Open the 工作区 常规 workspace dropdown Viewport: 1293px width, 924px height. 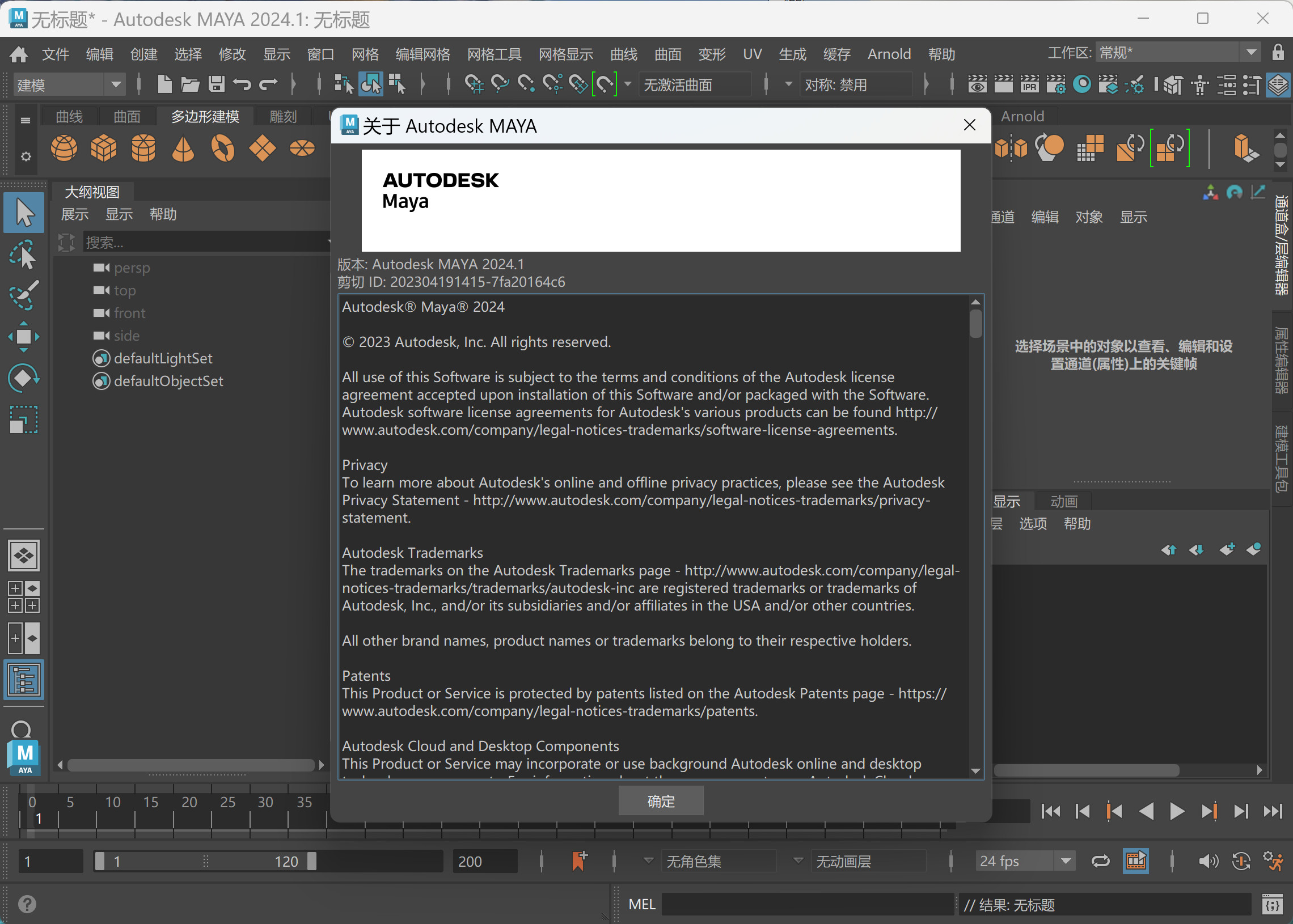point(1179,53)
